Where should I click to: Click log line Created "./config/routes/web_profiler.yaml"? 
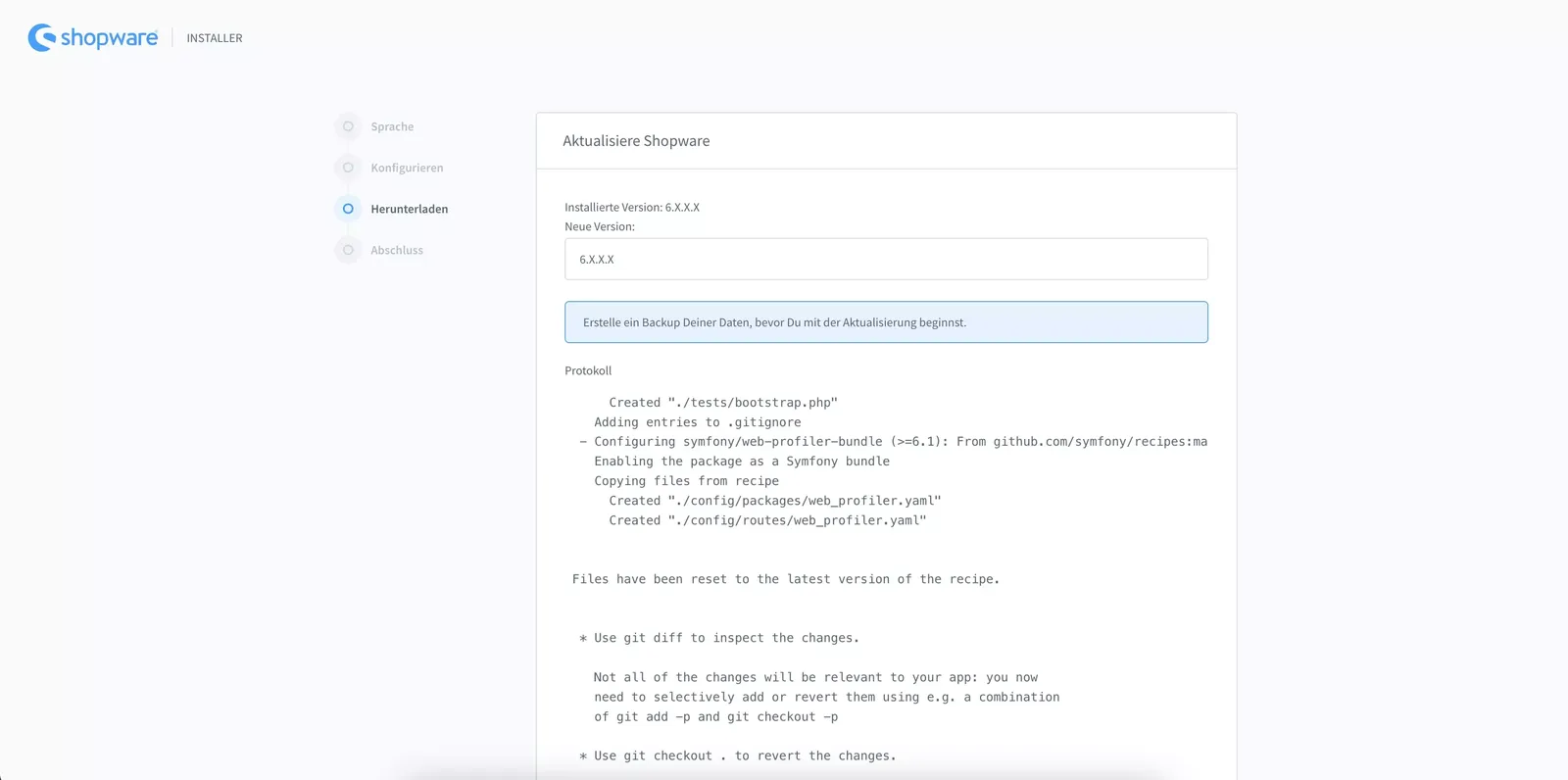(x=767, y=520)
